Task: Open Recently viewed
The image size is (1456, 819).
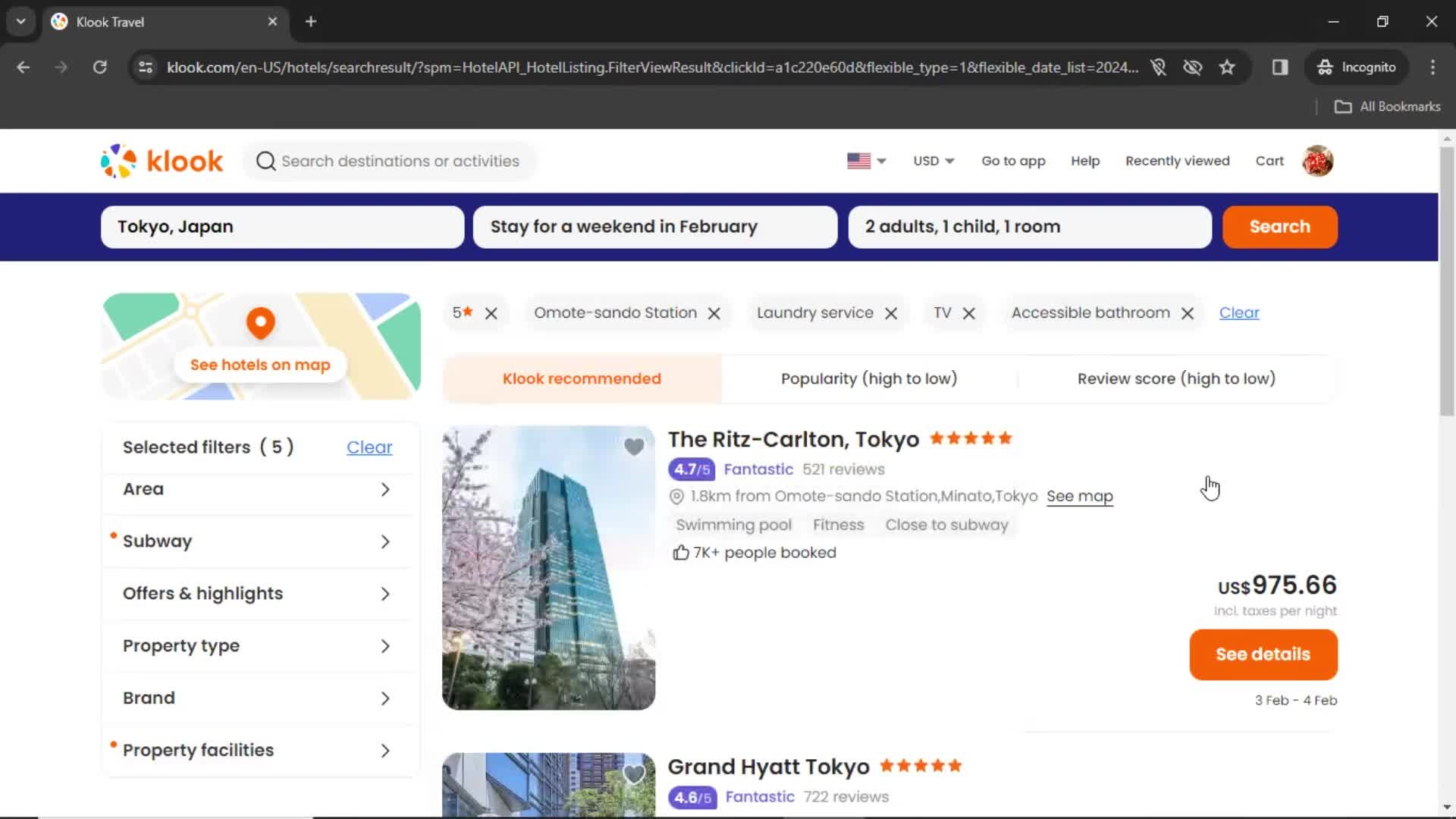Action: pyautogui.click(x=1177, y=161)
